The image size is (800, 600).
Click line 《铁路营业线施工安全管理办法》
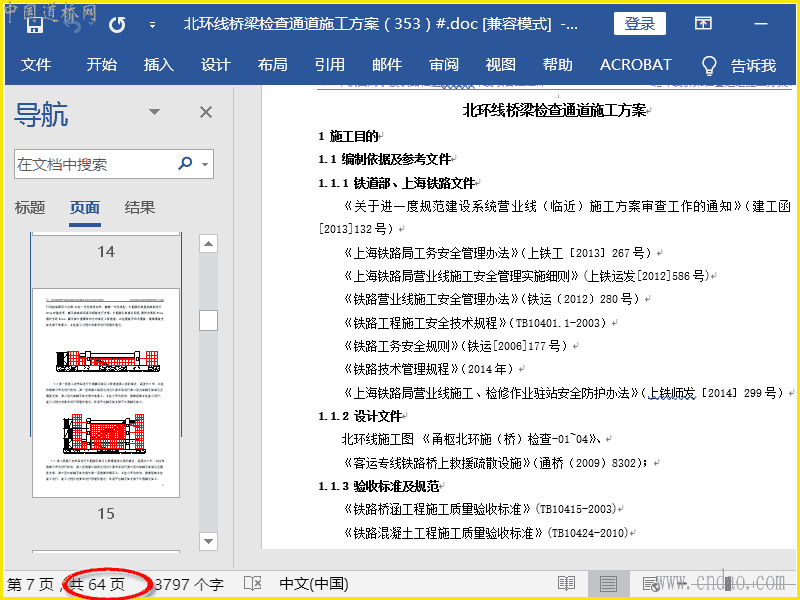(492, 299)
